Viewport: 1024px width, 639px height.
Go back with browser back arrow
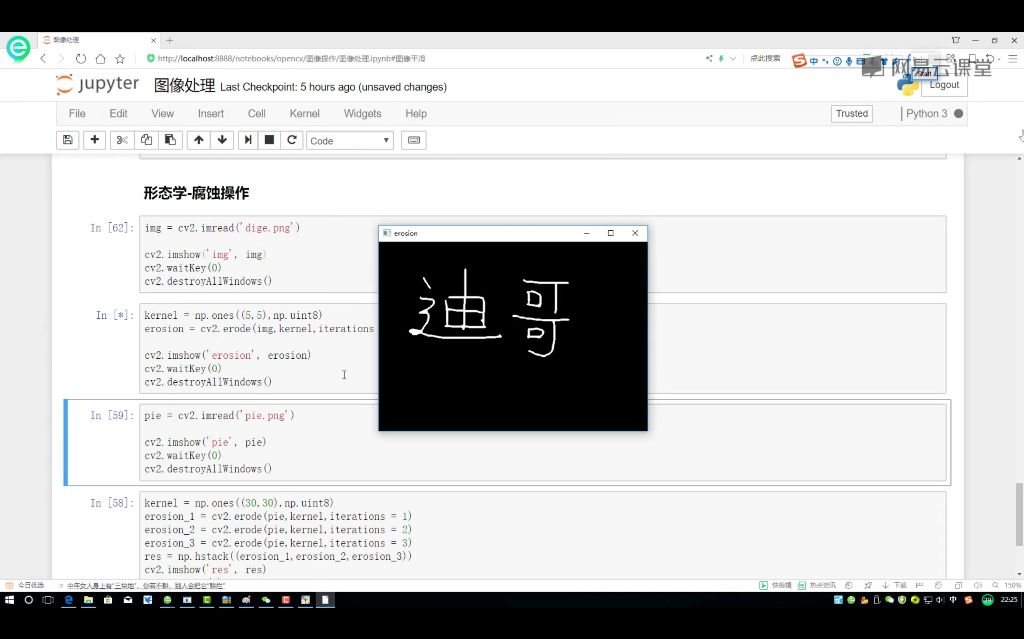44,59
